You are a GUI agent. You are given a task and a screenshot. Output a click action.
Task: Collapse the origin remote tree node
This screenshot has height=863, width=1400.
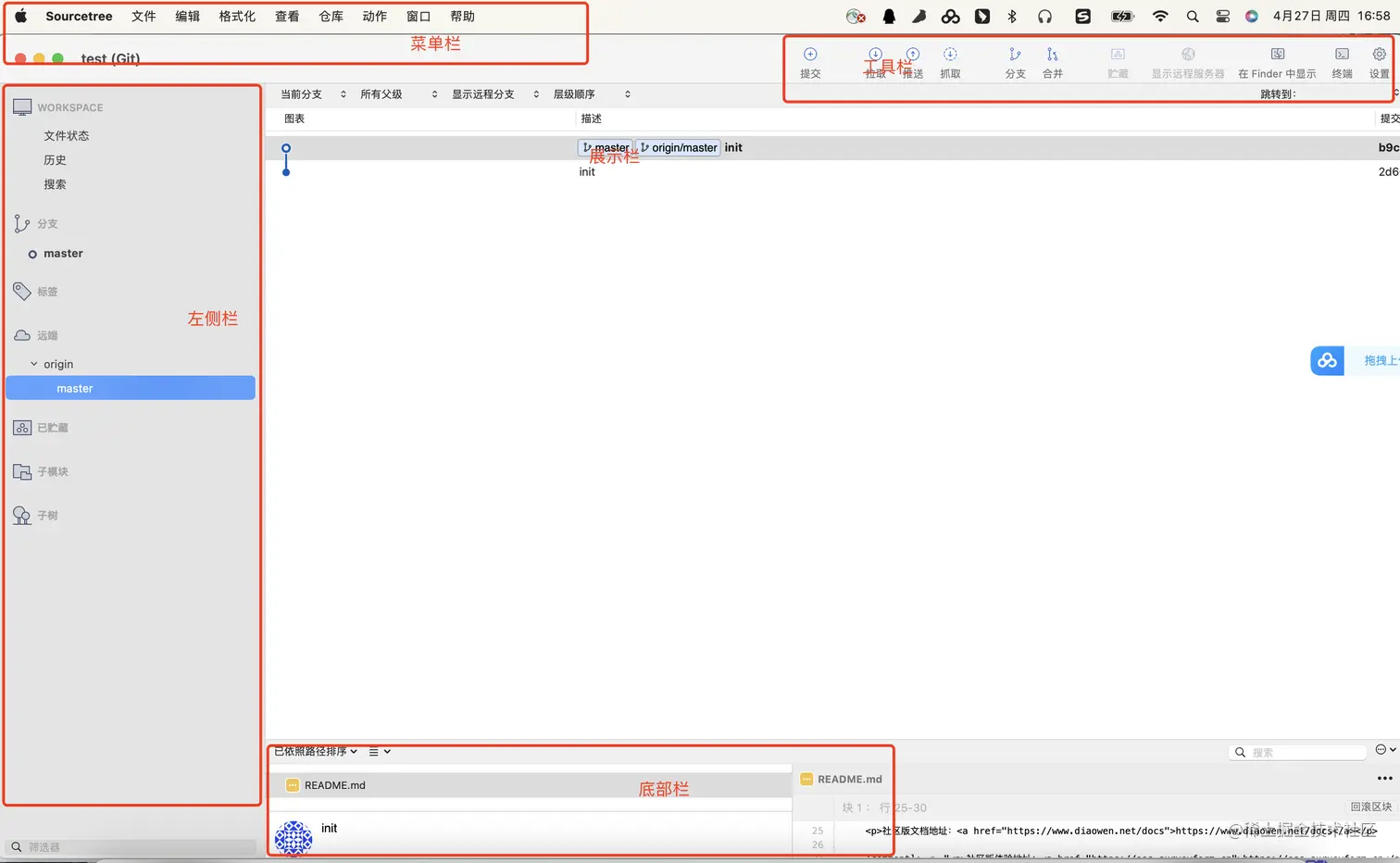coord(34,364)
